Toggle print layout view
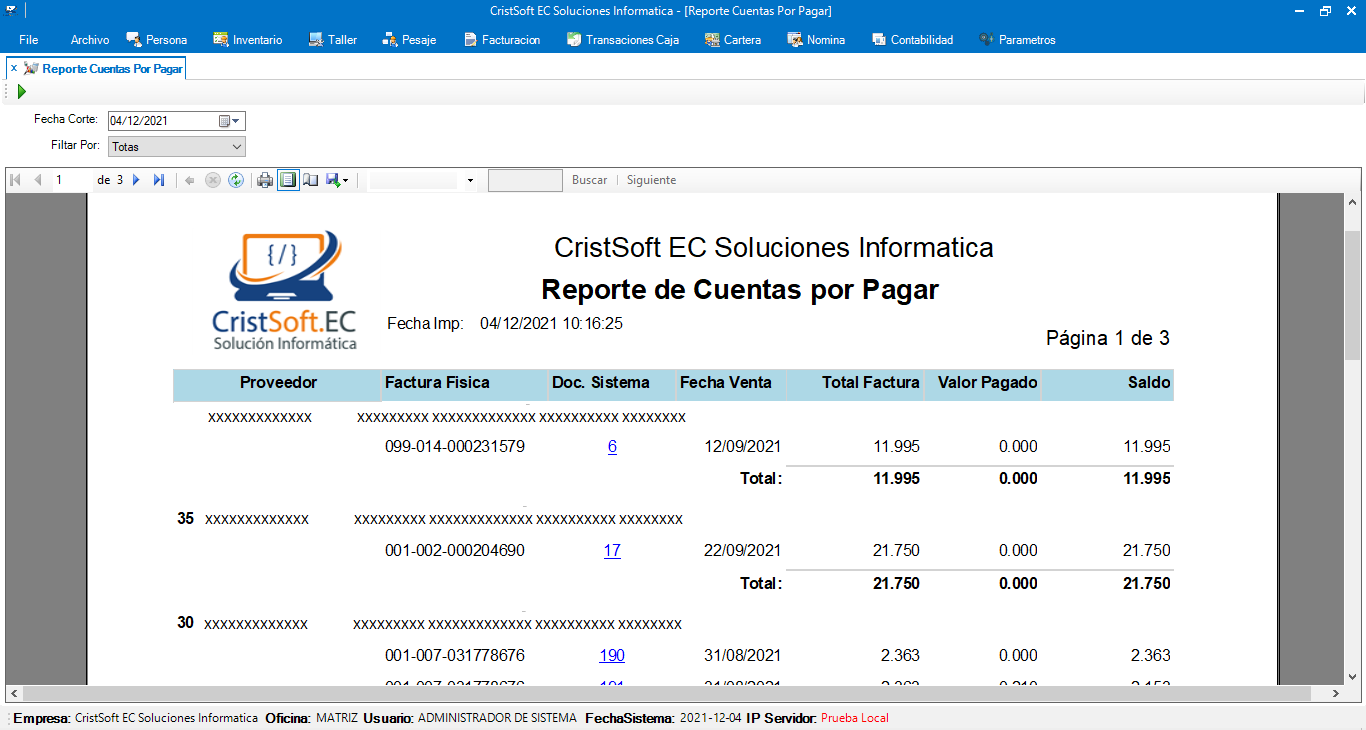This screenshot has height=730, width=1366. point(288,180)
